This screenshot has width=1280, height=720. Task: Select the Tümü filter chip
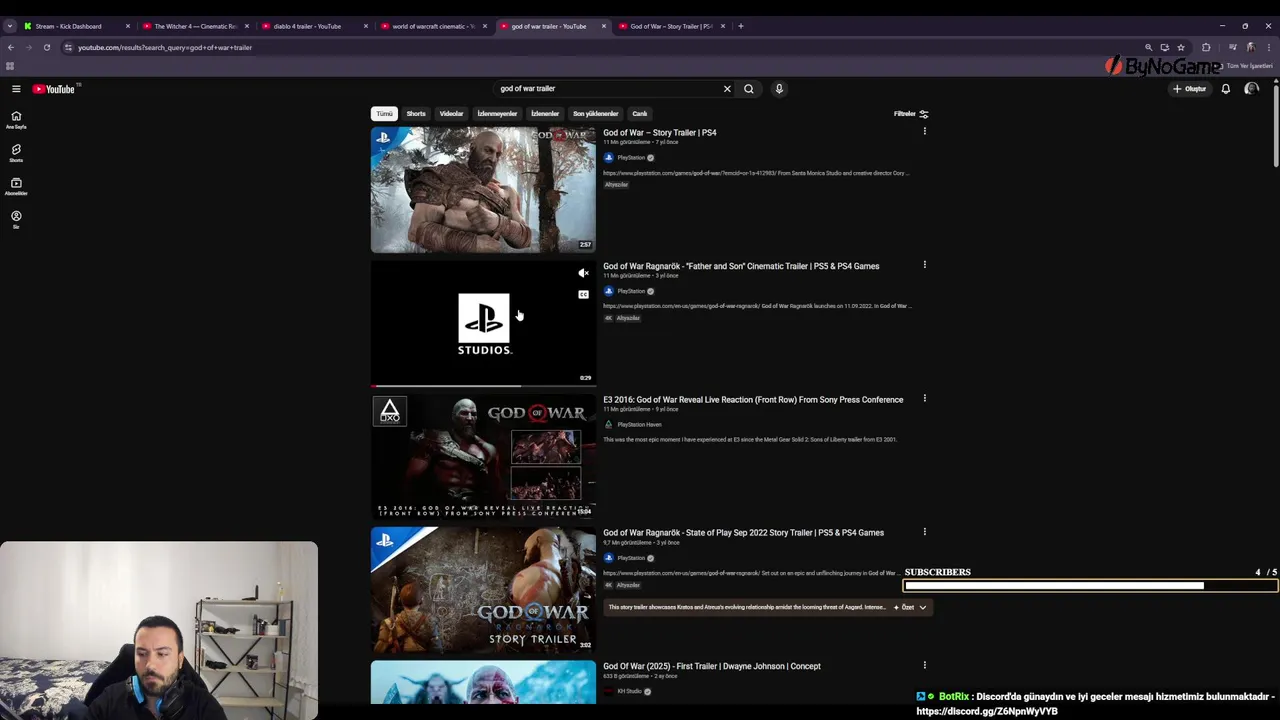tap(384, 114)
